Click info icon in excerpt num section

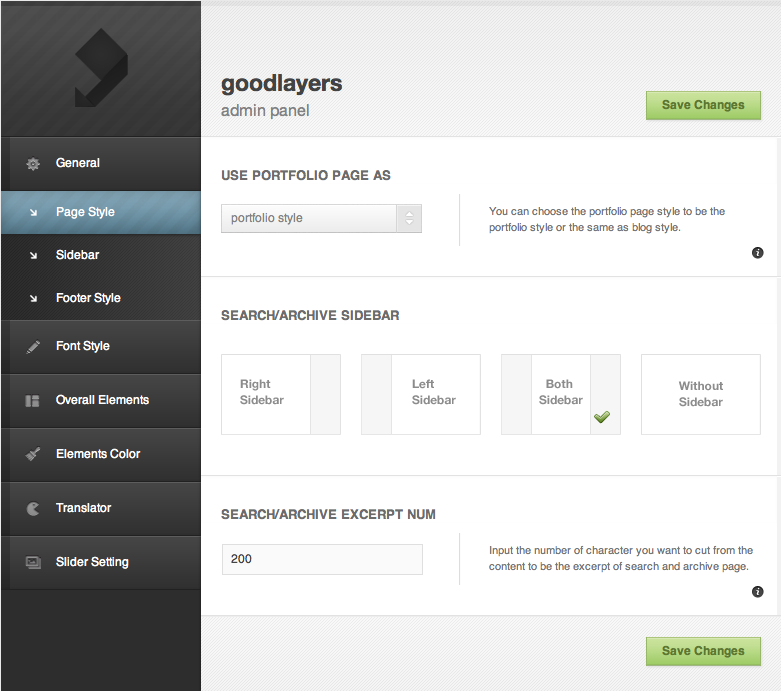[757, 592]
